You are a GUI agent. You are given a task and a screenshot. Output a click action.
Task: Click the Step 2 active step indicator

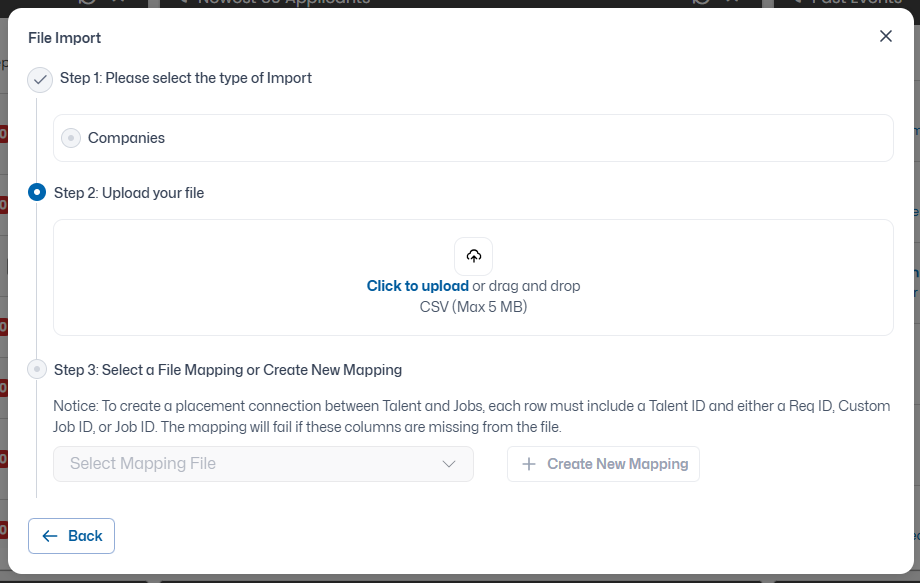[x=37, y=192]
